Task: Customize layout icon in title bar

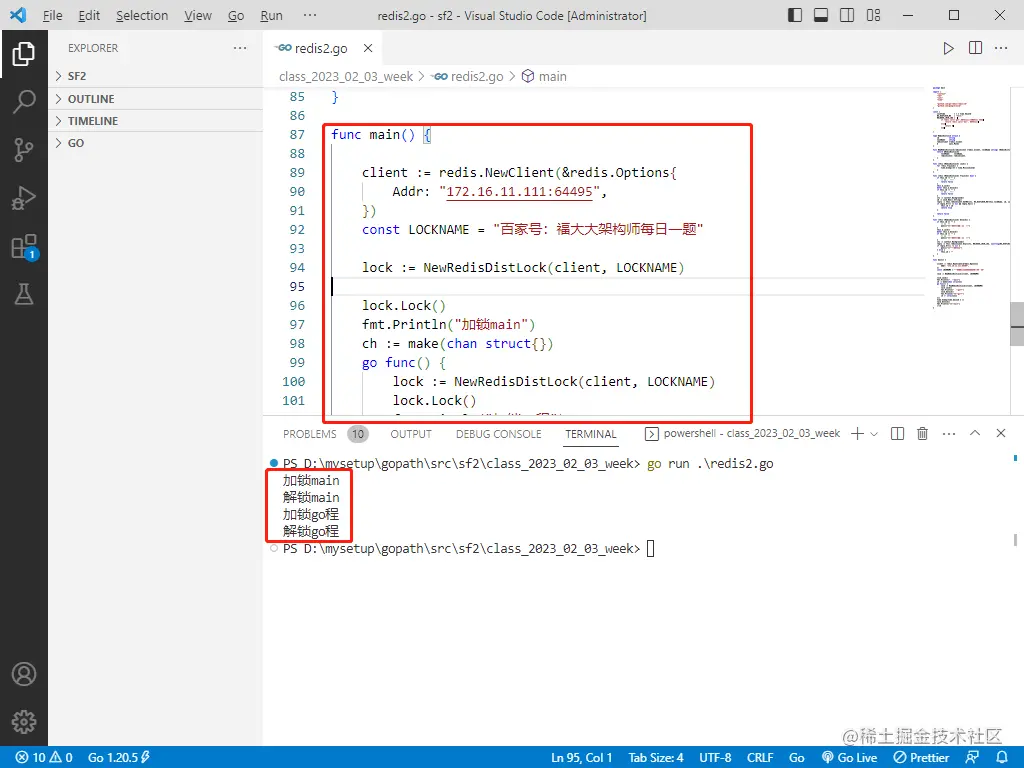Action: click(x=873, y=15)
